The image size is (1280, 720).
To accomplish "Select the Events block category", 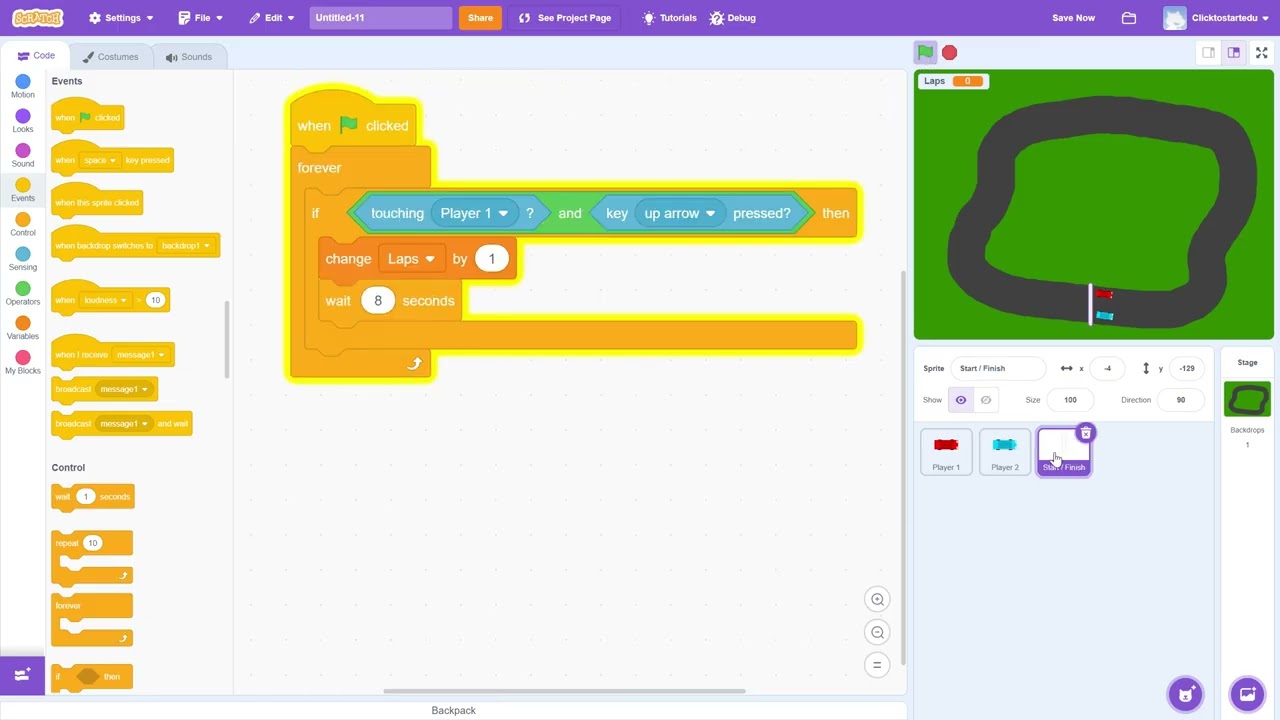I will (x=23, y=191).
